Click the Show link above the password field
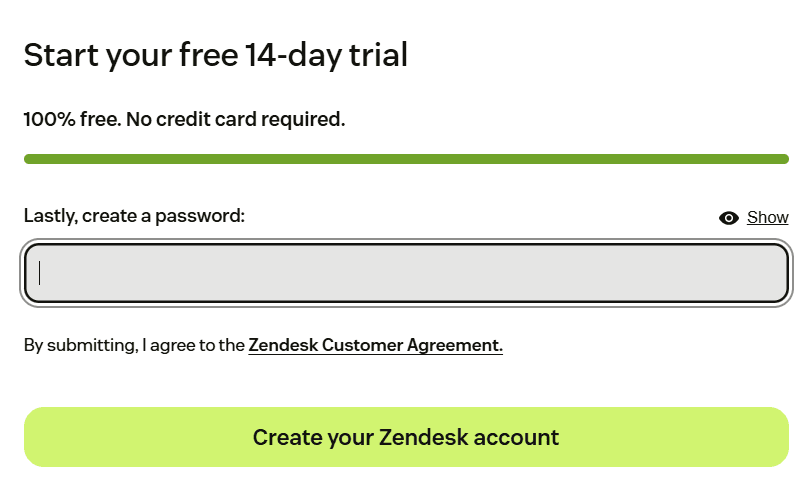The width and height of the screenshot is (811, 493). 768,217
